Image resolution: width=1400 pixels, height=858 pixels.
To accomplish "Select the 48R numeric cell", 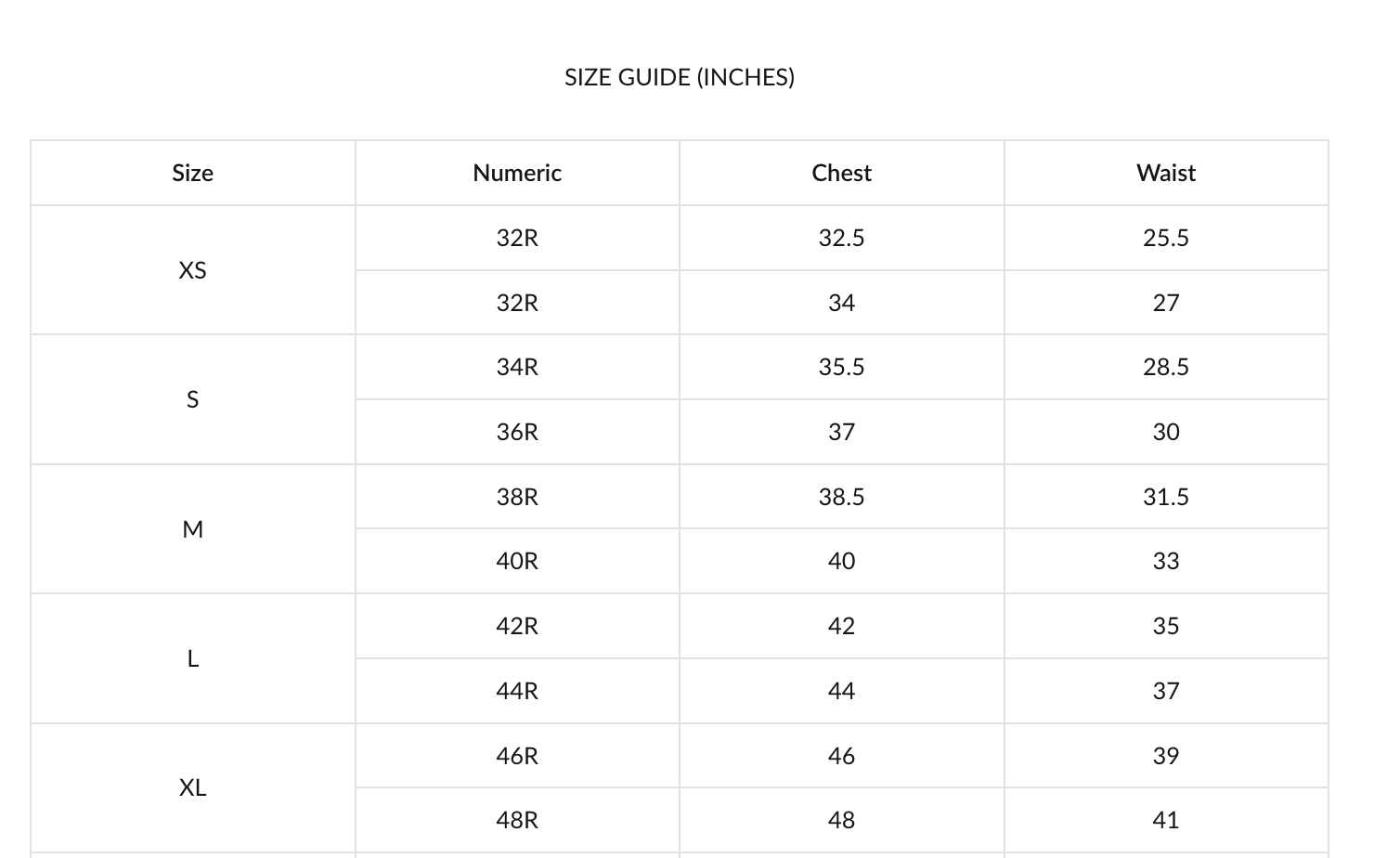I will pos(517,820).
